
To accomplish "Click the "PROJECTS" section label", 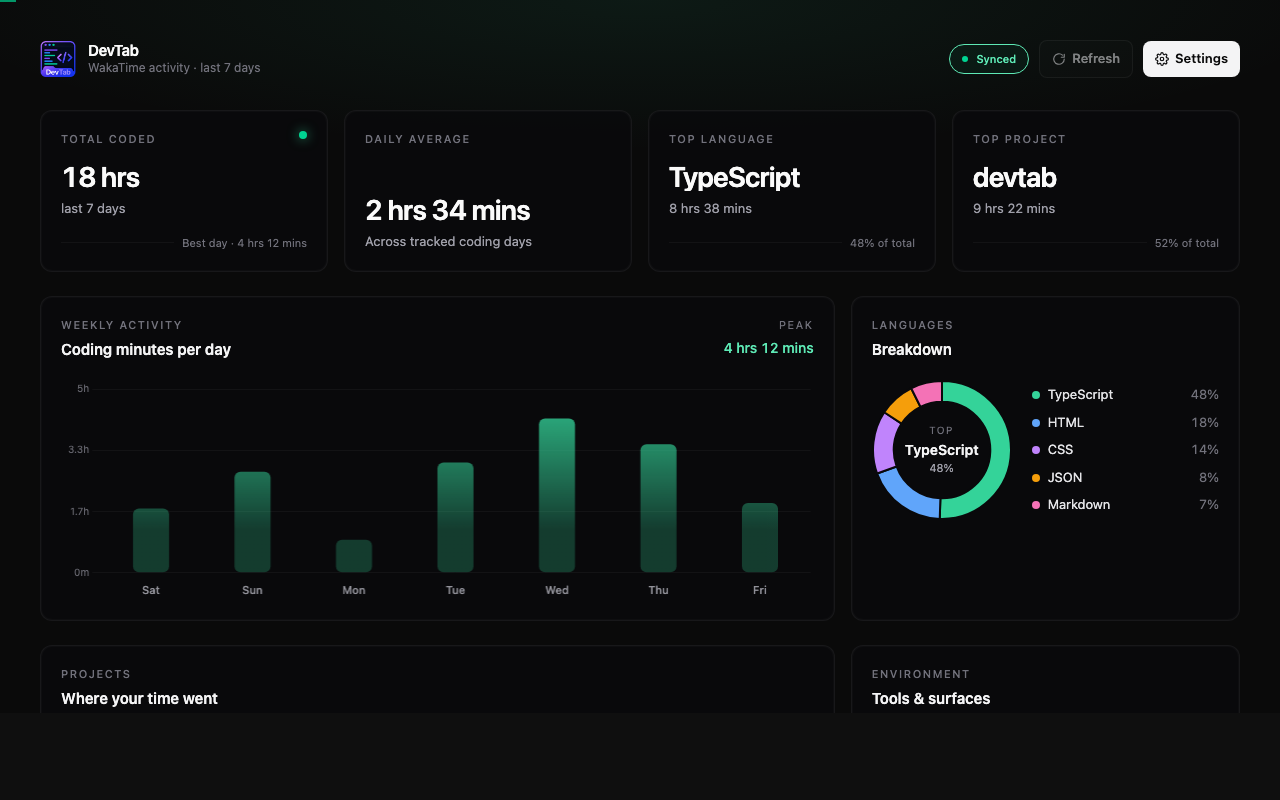I will [96, 674].
